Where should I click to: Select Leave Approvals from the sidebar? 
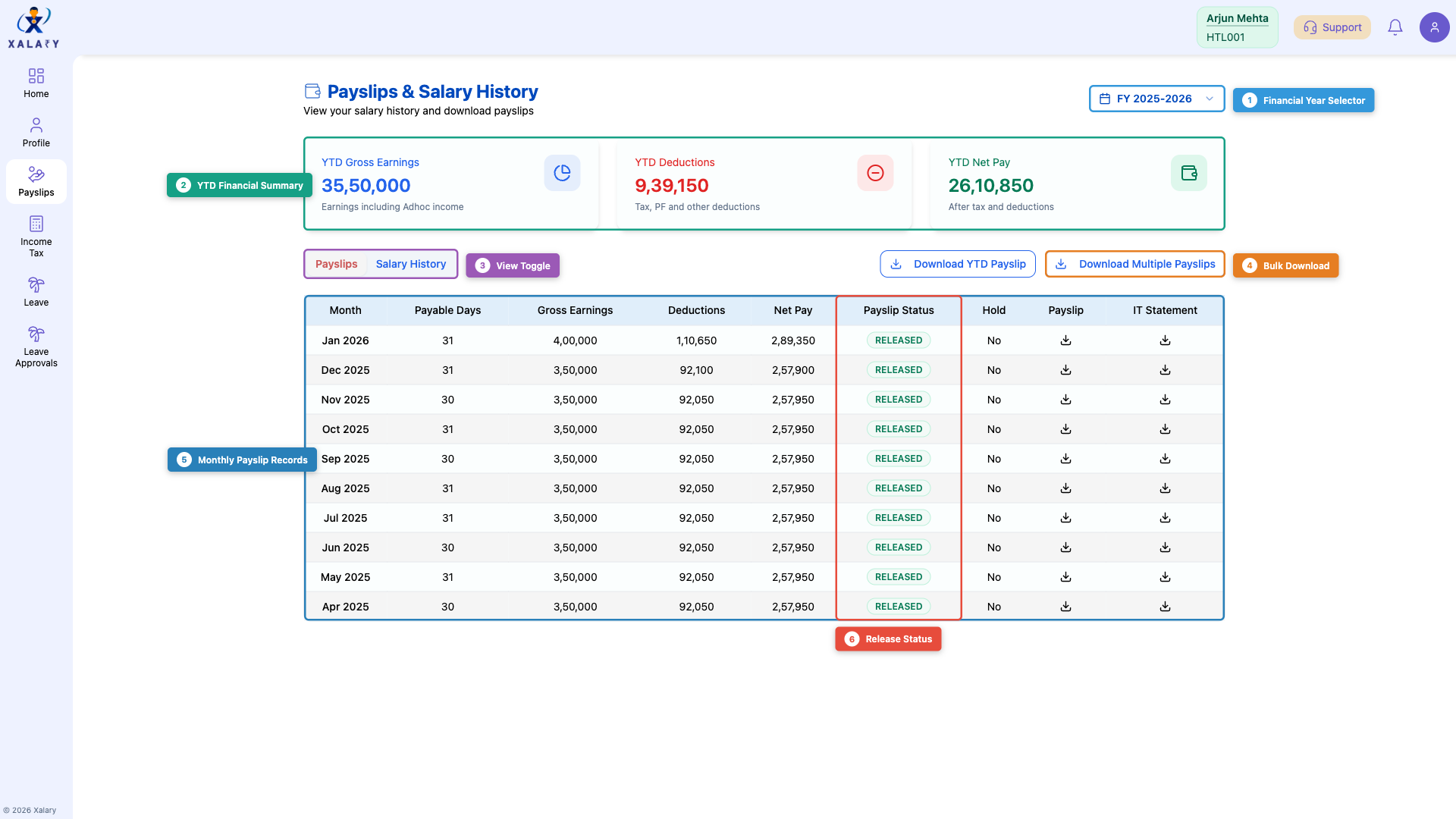pos(36,346)
